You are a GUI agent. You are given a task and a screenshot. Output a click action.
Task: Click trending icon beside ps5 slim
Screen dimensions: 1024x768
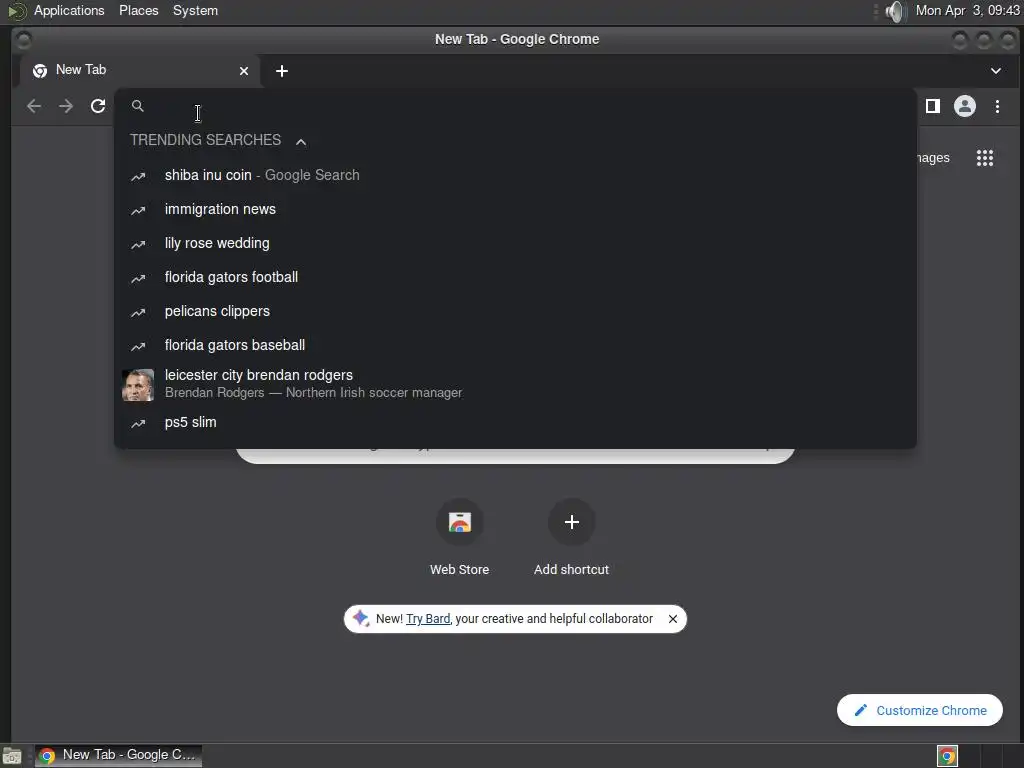(138, 423)
